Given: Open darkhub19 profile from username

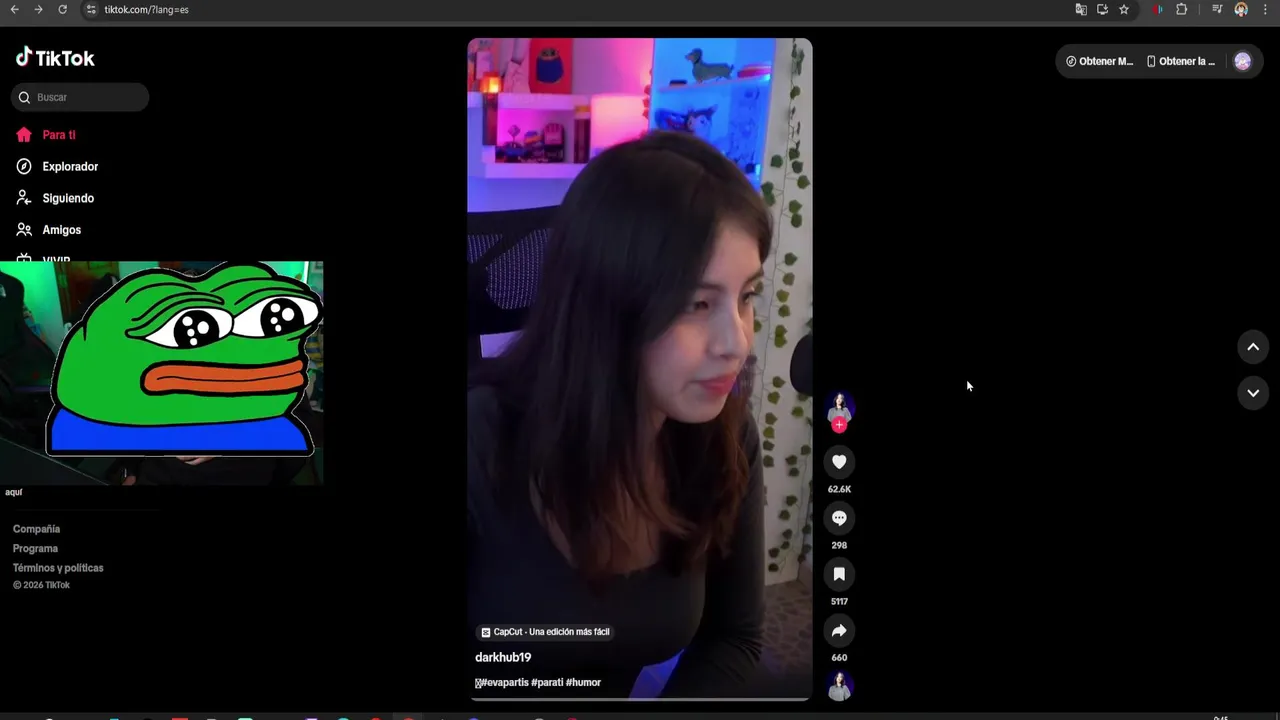Looking at the screenshot, I should [x=503, y=657].
